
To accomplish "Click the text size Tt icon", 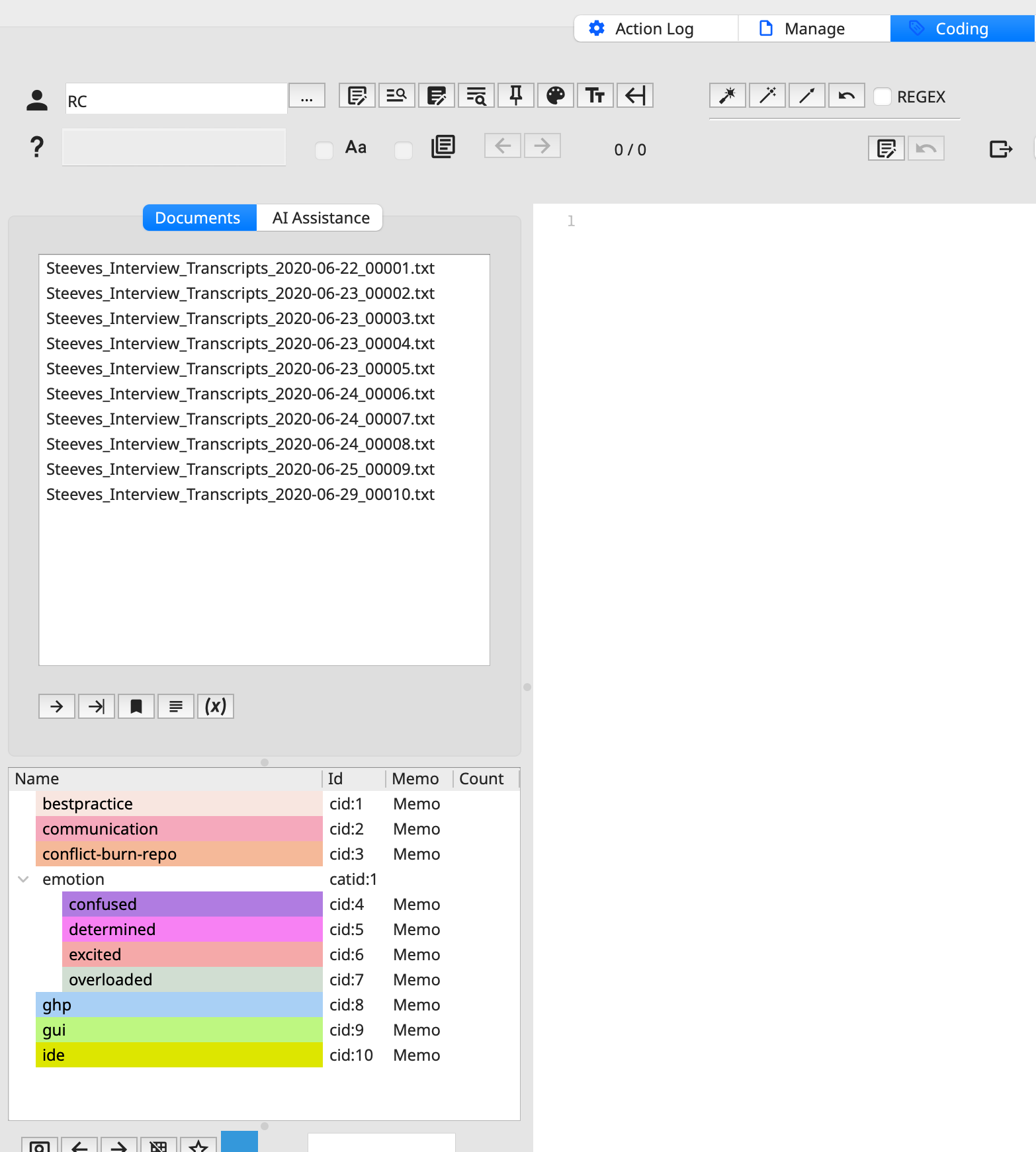I will (x=595, y=96).
